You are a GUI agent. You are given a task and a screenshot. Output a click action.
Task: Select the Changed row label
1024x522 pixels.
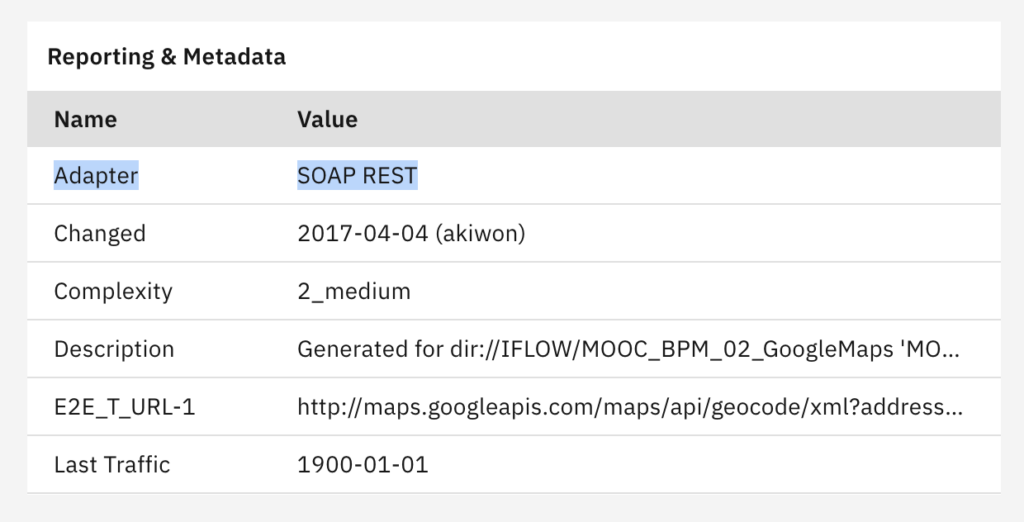[100, 233]
